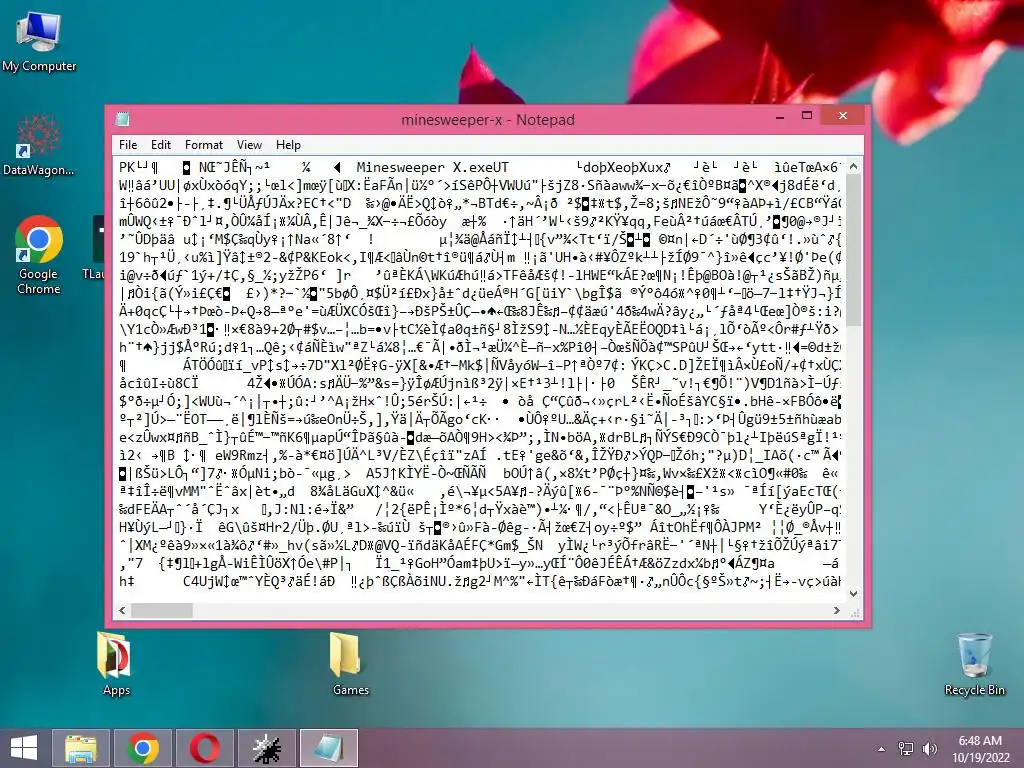Viewport: 1024px width, 768px height.
Task: Click the taskbar clock showing 6:48 AM
Action: click(980, 749)
